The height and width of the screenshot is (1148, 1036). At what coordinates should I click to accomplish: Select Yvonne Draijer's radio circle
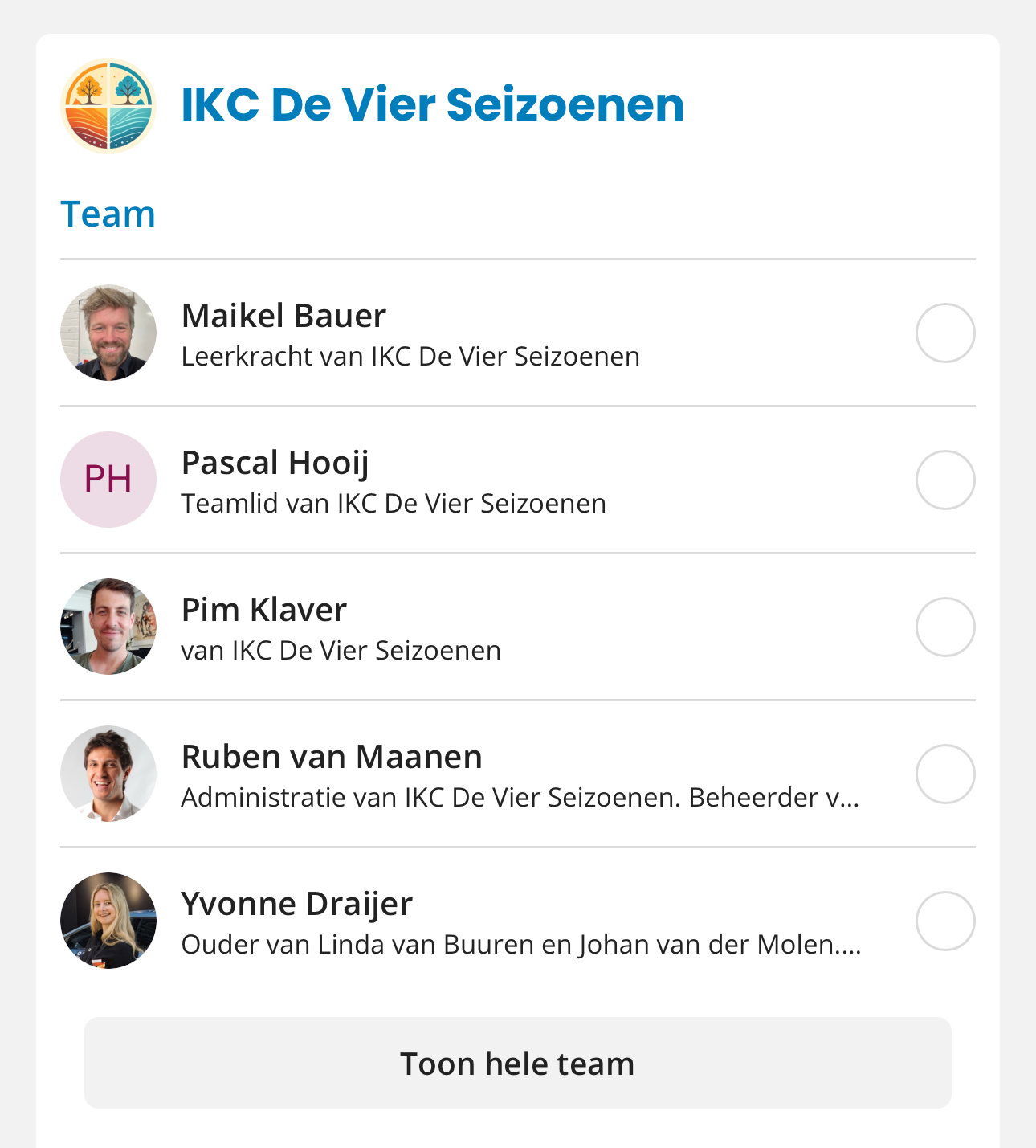click(945, 921)
